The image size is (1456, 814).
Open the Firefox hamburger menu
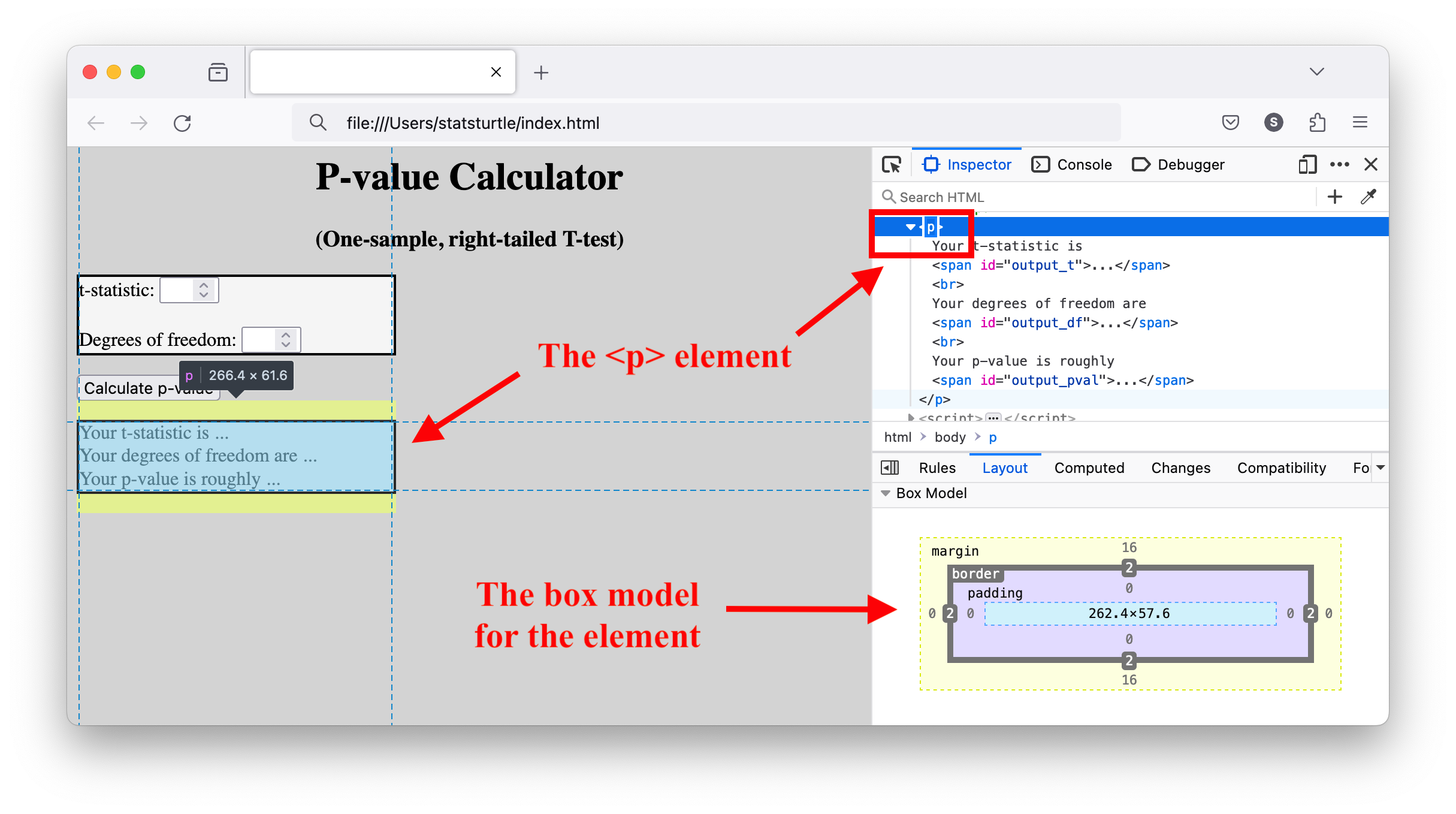pyautogui.click(x=1360, y=123)
